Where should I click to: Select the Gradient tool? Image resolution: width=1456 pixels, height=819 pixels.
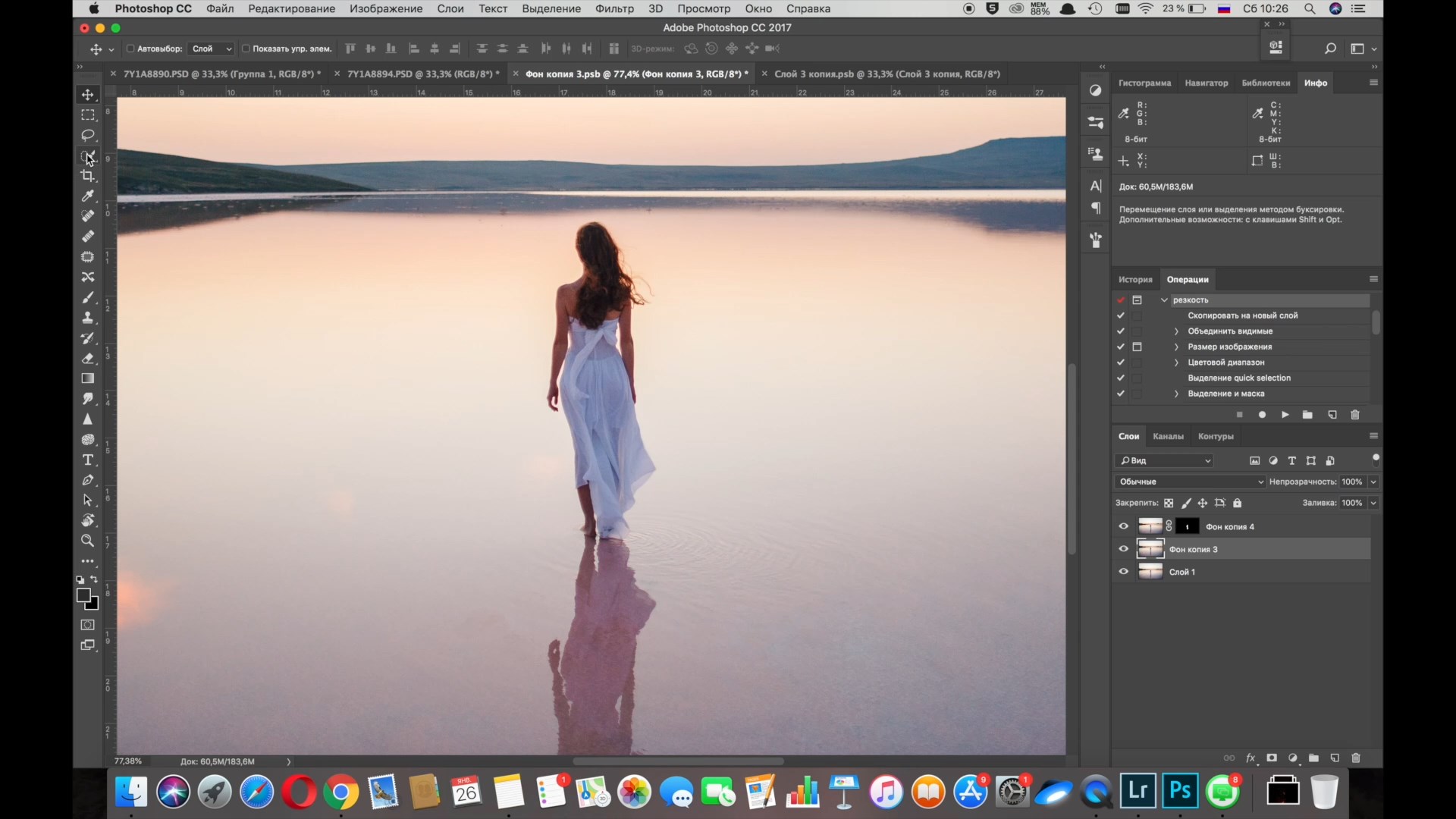pyautogui.click(x=88, y=378)
